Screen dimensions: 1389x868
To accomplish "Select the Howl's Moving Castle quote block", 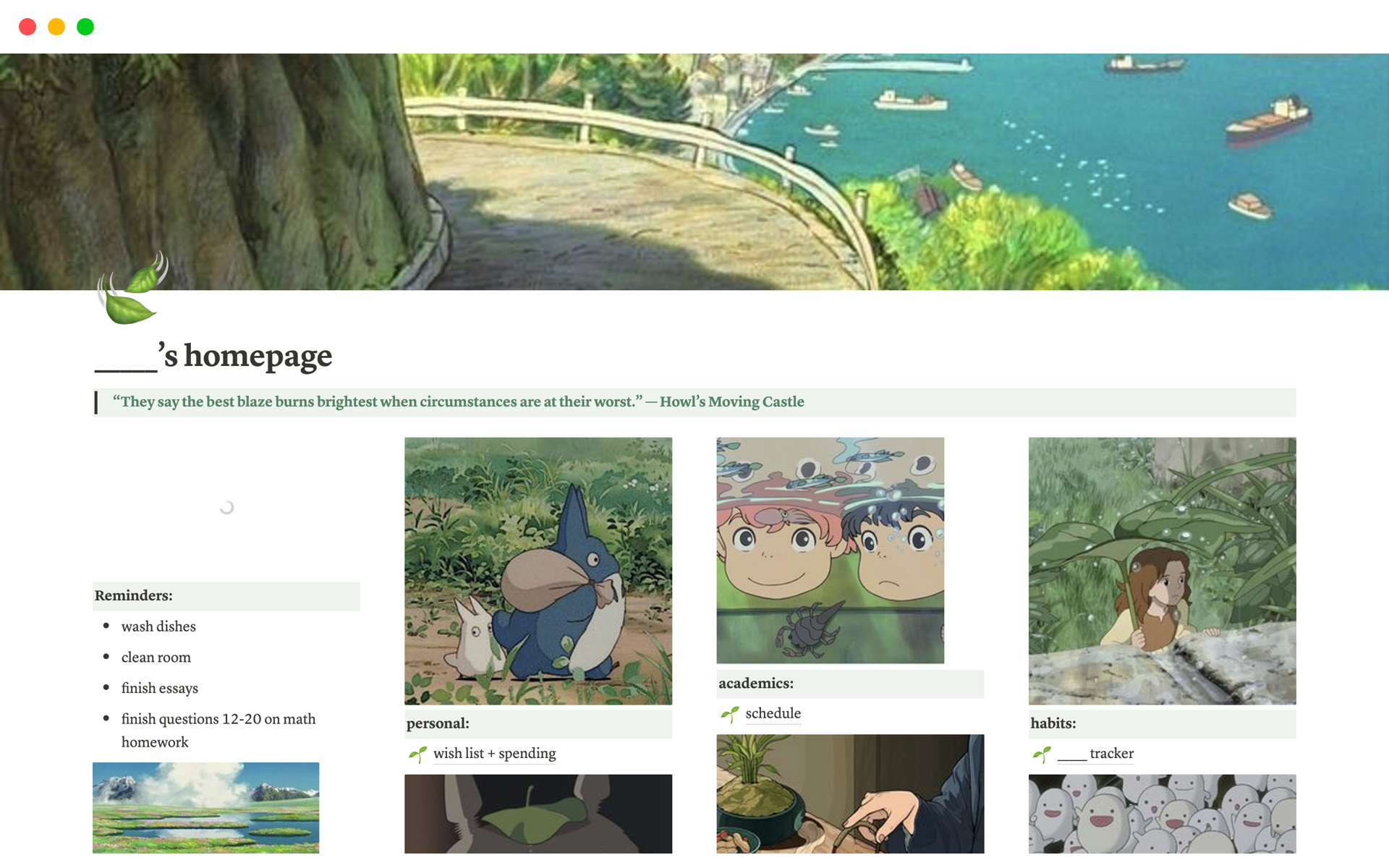I will coord(694,402).
